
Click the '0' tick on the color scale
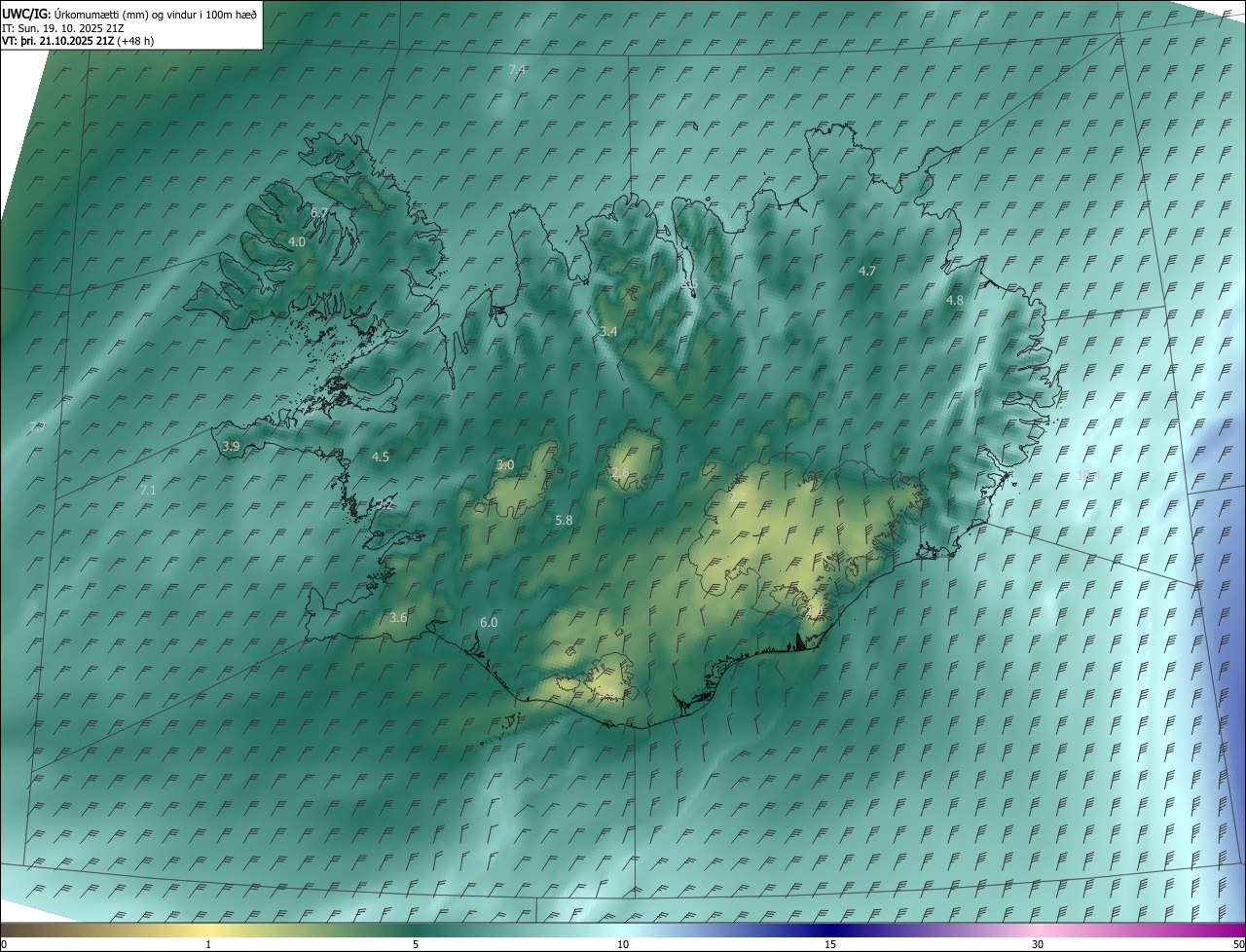[4, 944]
